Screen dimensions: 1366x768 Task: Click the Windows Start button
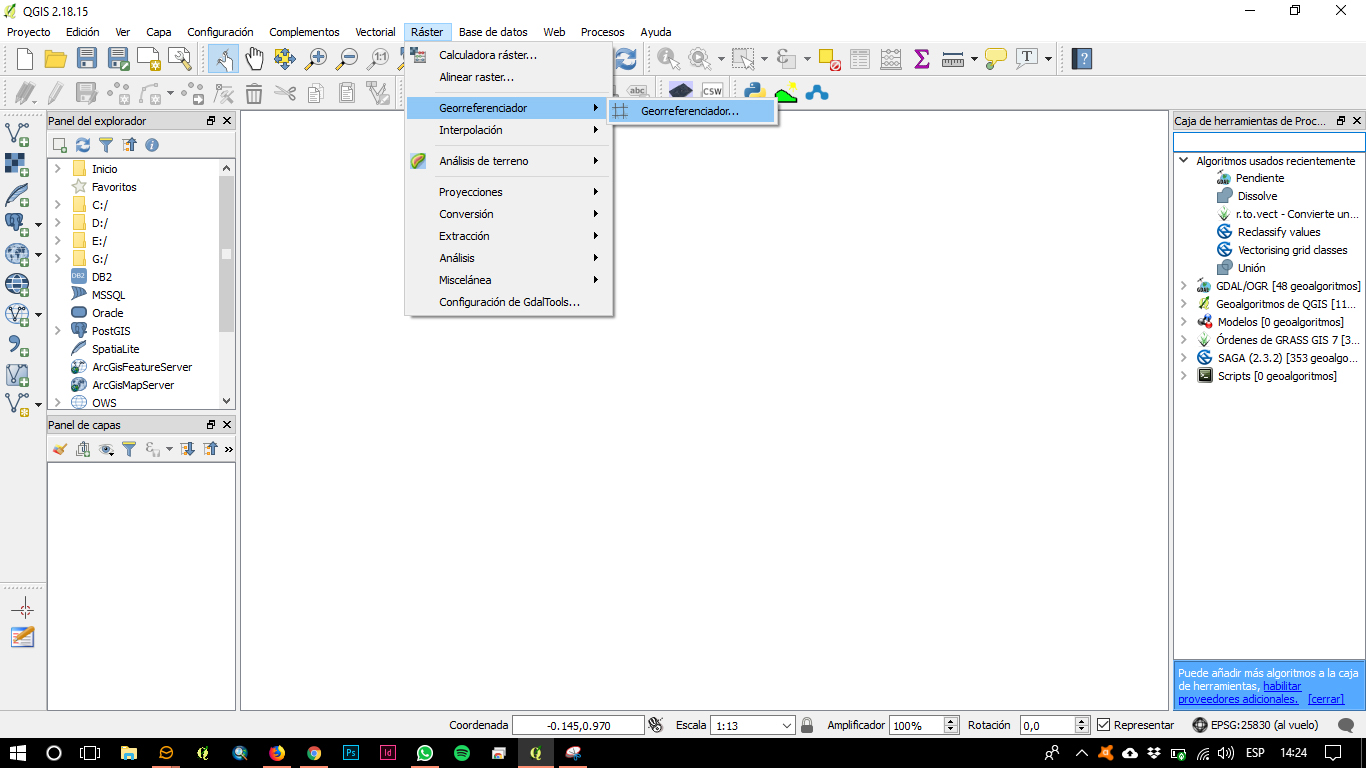click(x=17, y=753)
